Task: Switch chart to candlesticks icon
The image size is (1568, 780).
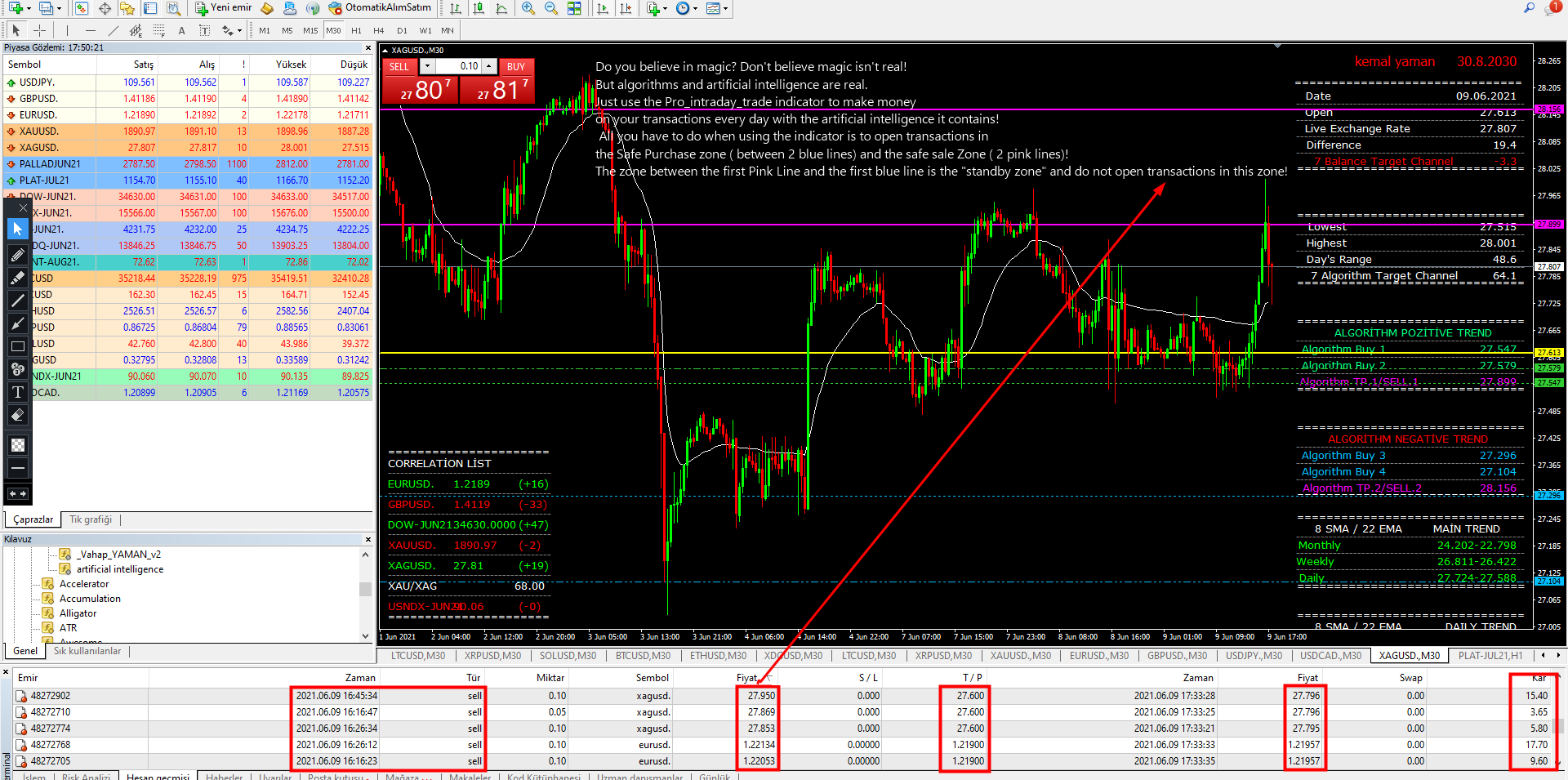Action: [x=479, y=8]
